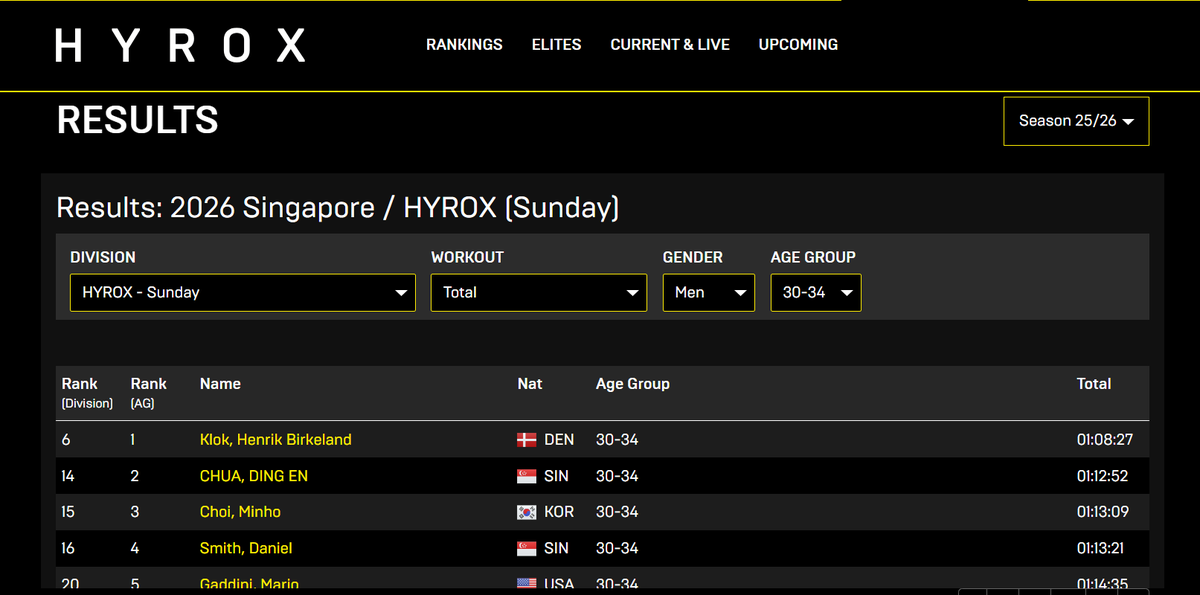Click total time 01:13:09

pyautogui.click(x=1105, y=512)
